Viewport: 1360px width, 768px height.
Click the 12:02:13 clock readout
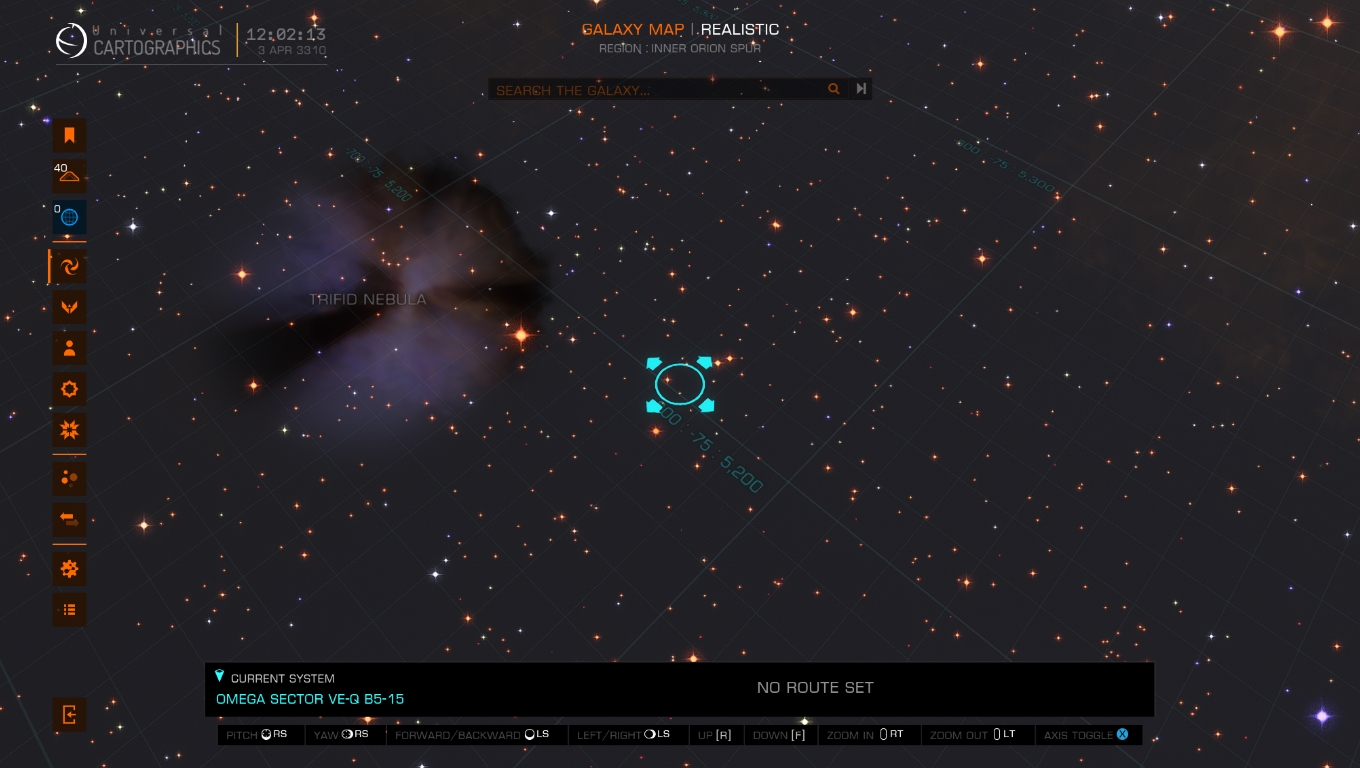tap(286, 34)
